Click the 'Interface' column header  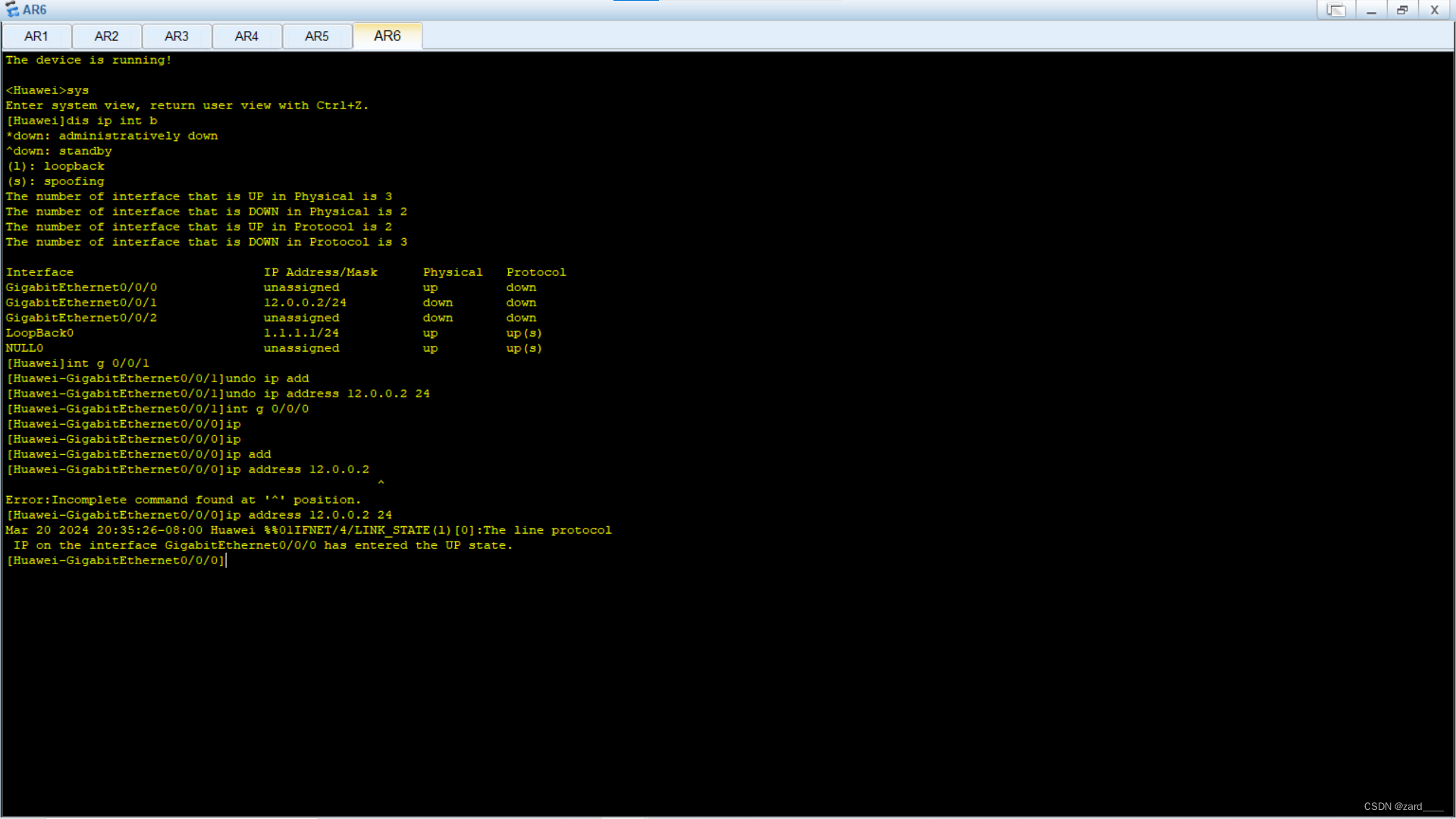(x=39, y=272)
